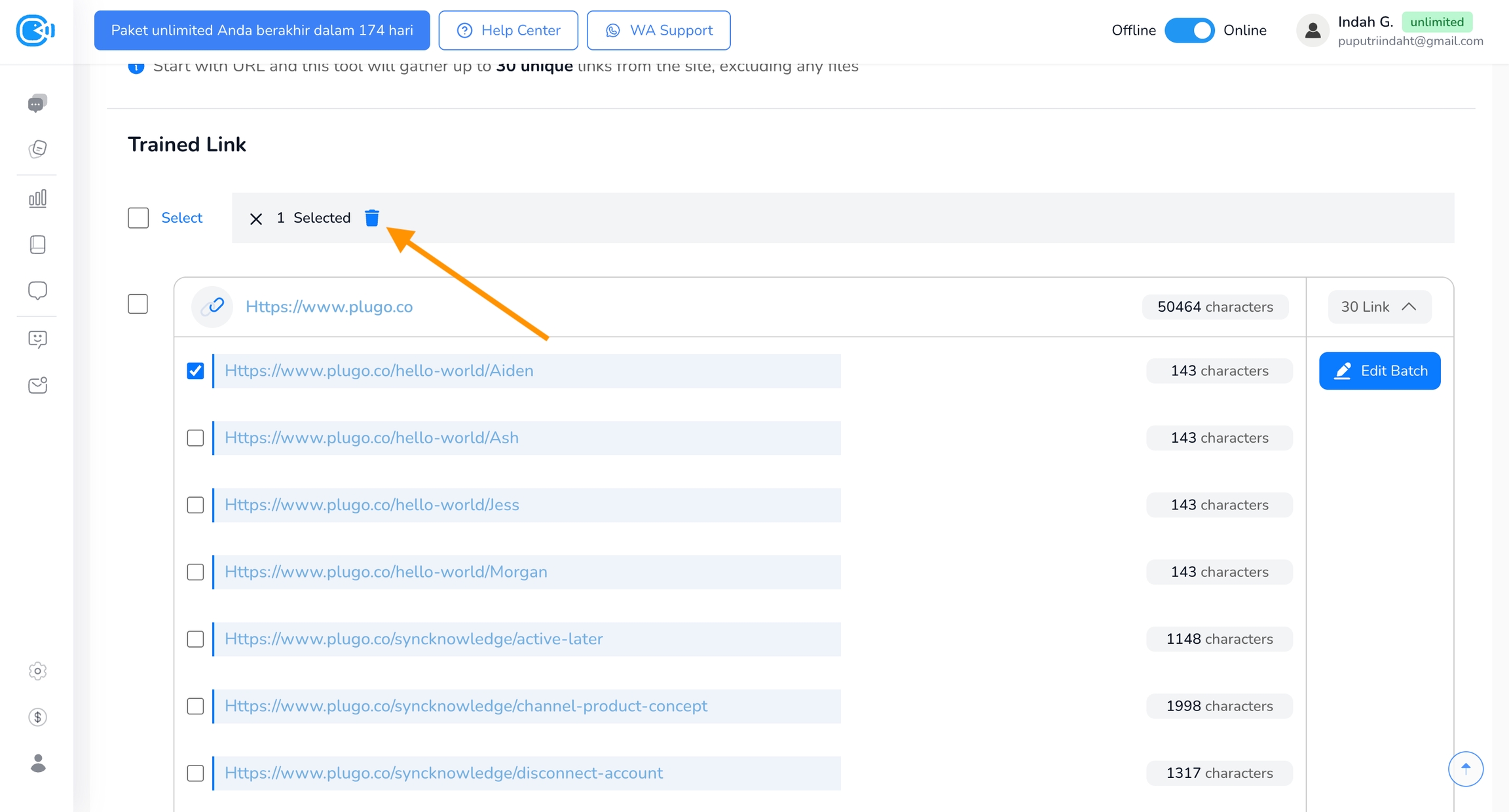Open the syncknowledge/active-later link
The image size is (1509, 812).
tap(413, 639)
